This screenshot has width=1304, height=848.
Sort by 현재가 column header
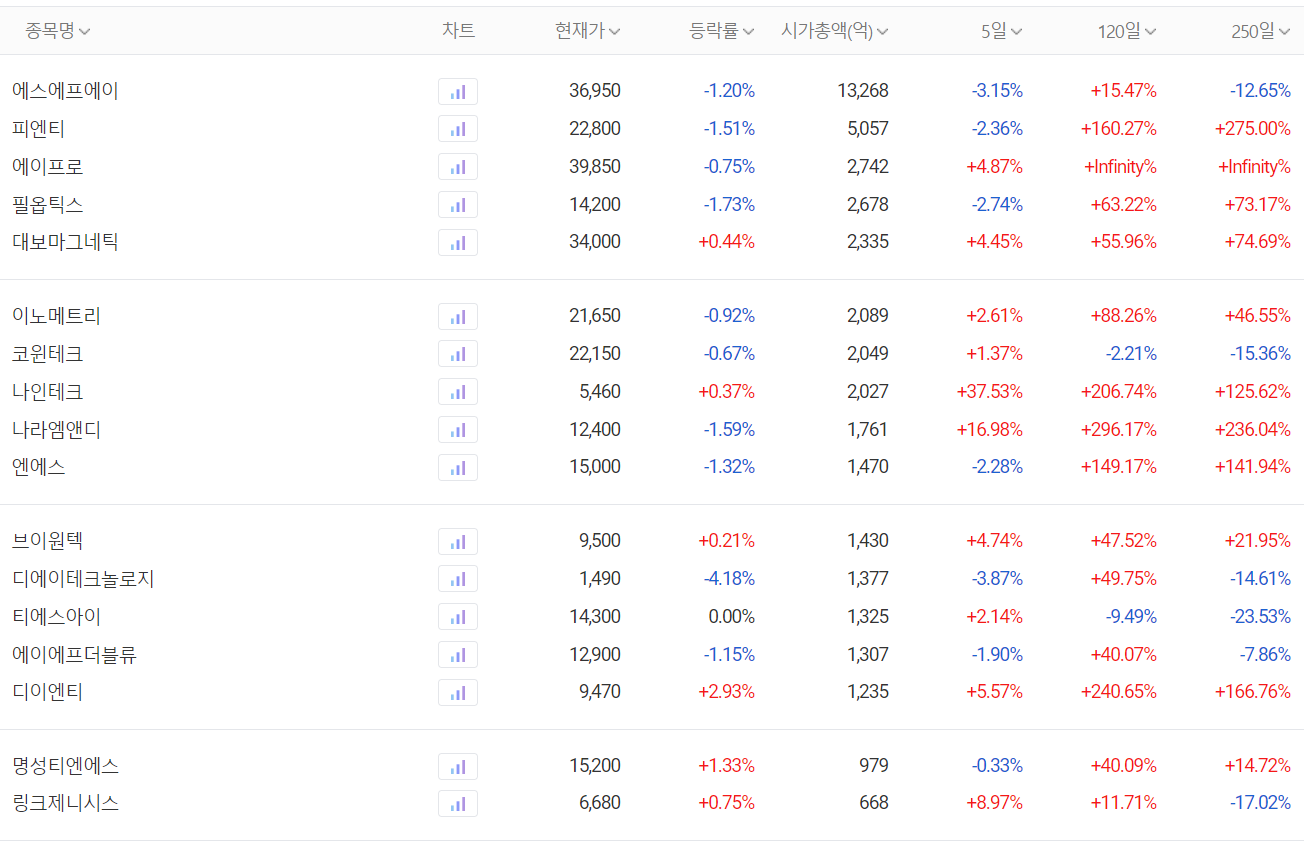(588, 31)
